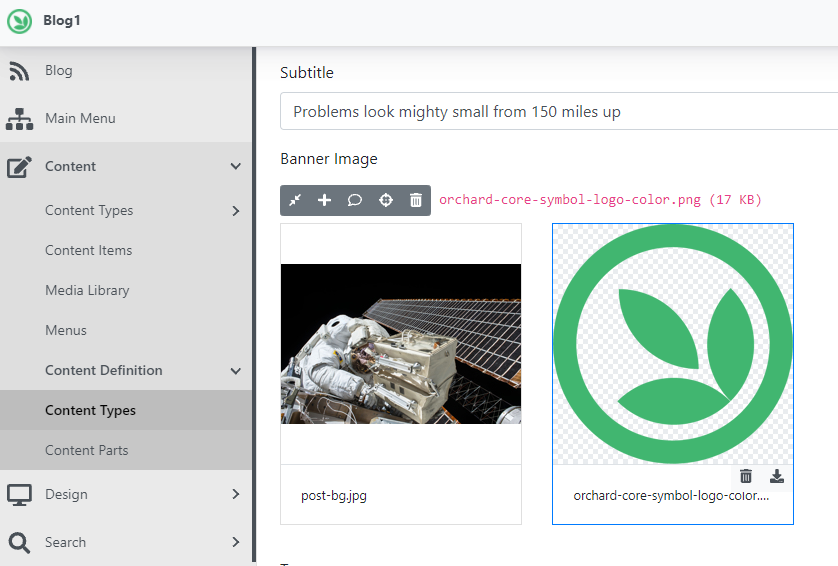Click into the Subtitle text field
The width and height of the screenshot is (838, 566).
pos(559,111)
